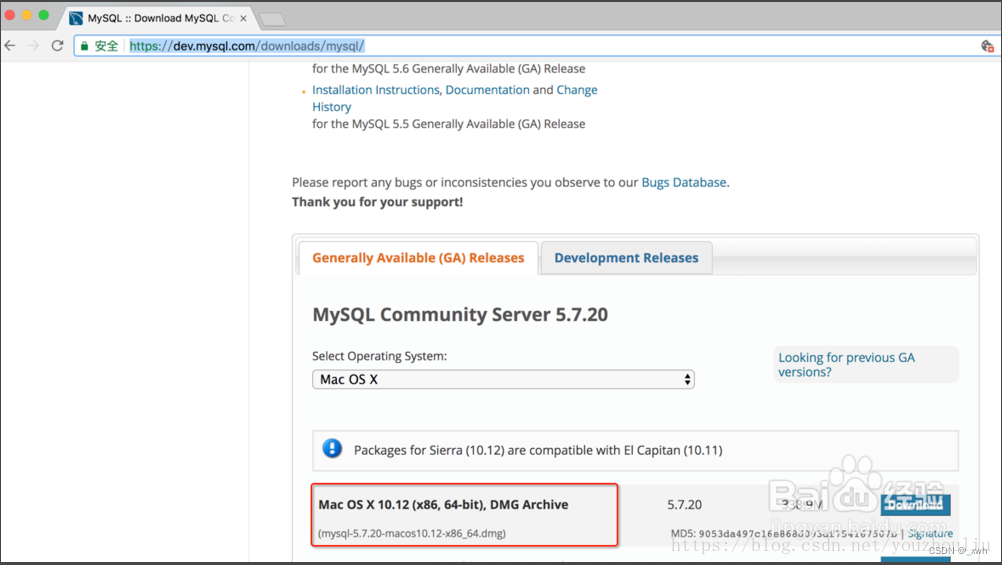Open the Bugs Database link

[684, 183]
